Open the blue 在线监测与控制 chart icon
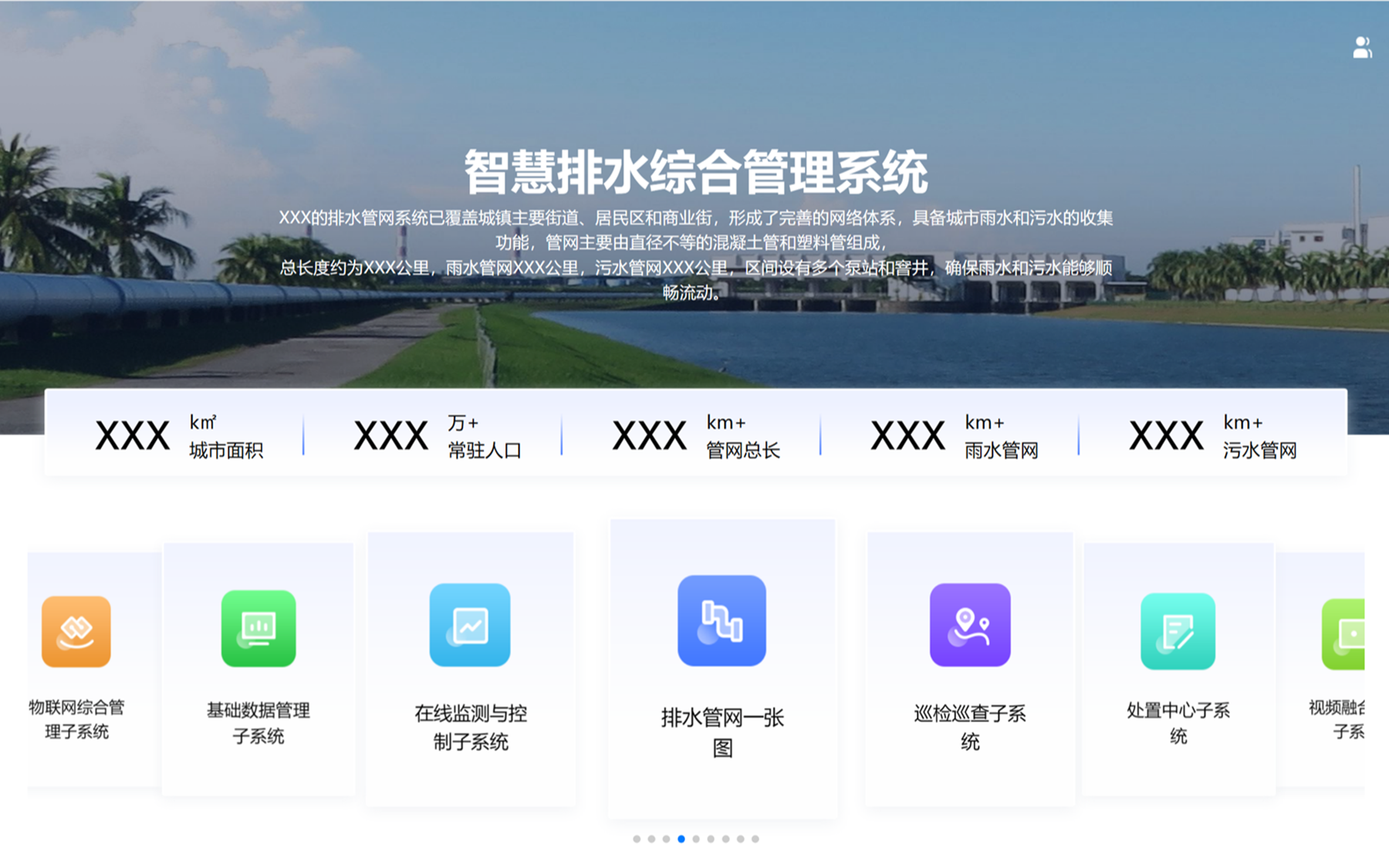This screenshot has width=1389, height=868. [470, 625]
